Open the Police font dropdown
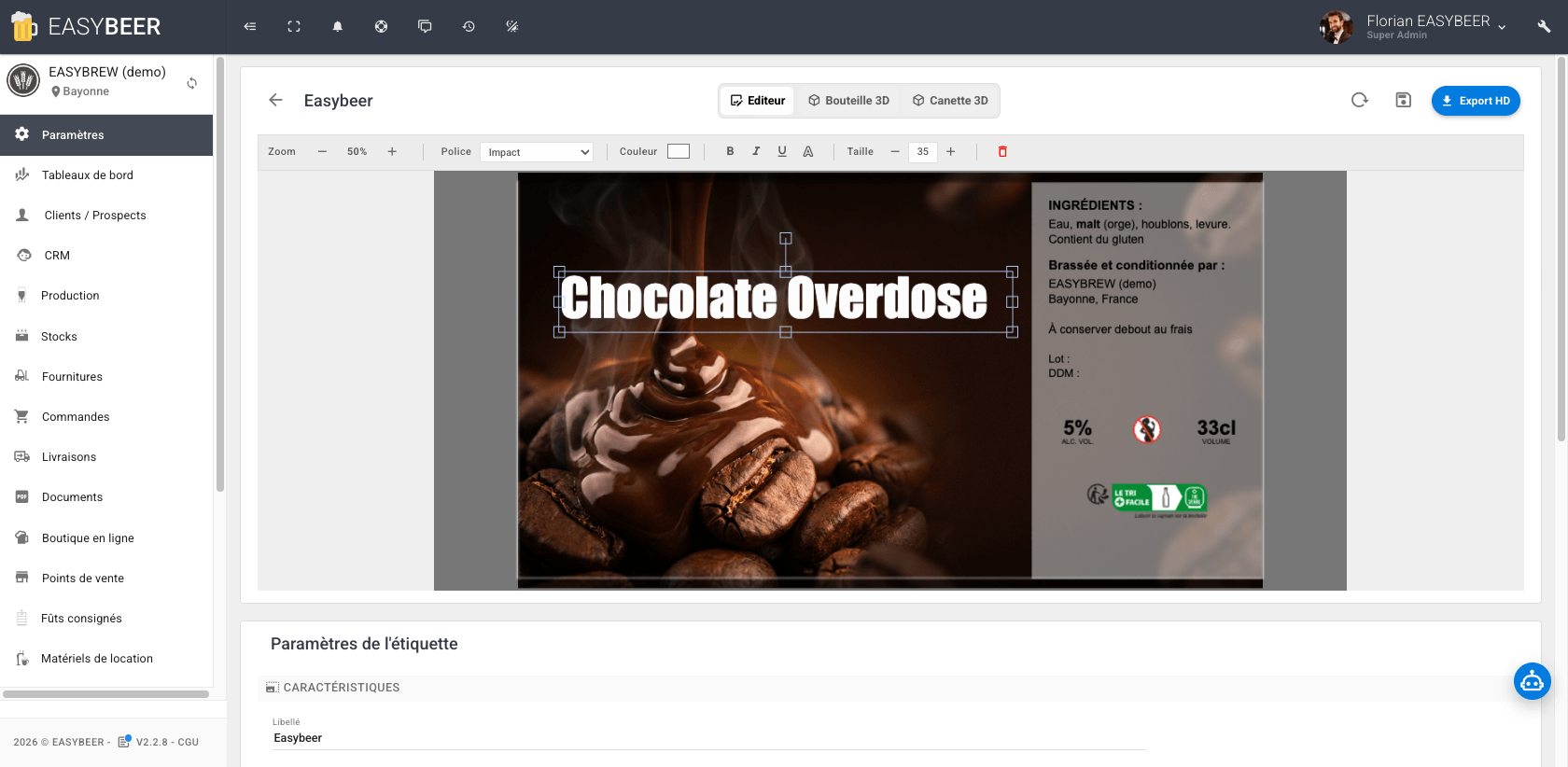This screenshot has height=767, width=1568. (537, 152)
